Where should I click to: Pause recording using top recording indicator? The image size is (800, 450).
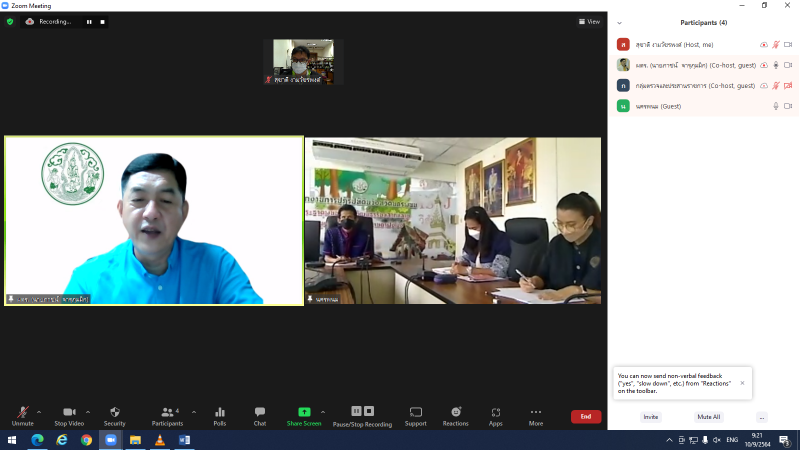(89, 22)
